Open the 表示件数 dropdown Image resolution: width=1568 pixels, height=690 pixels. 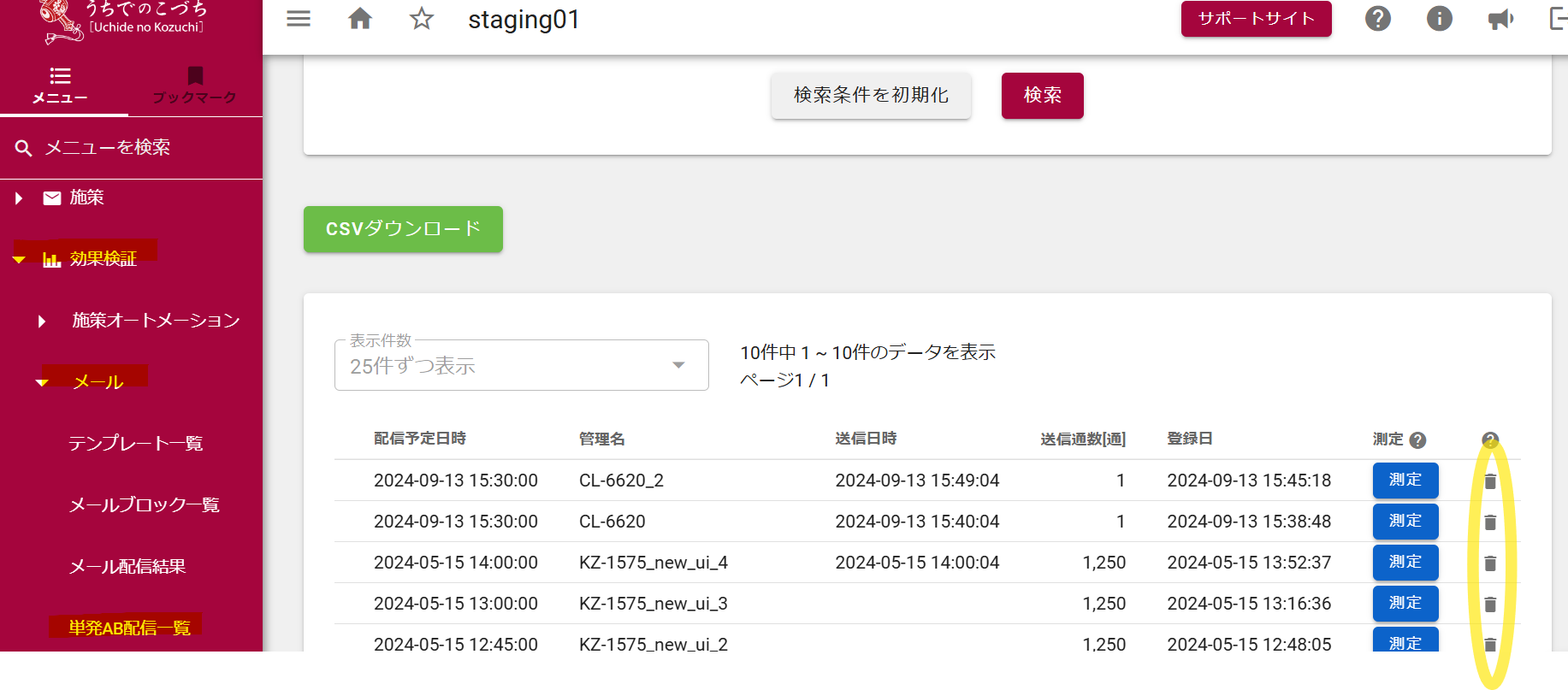tap(521, 366)
